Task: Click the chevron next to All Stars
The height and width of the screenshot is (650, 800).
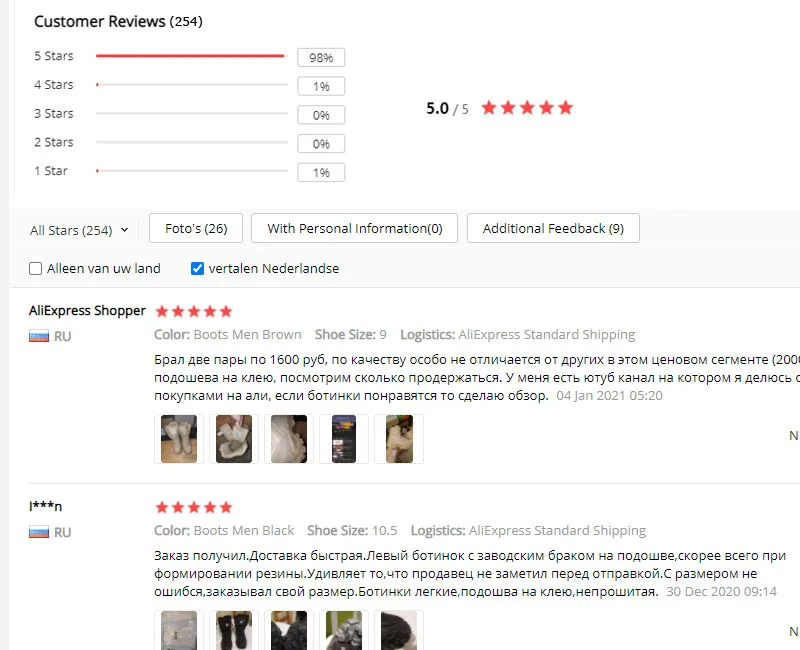Action: [x=124, y=230]
